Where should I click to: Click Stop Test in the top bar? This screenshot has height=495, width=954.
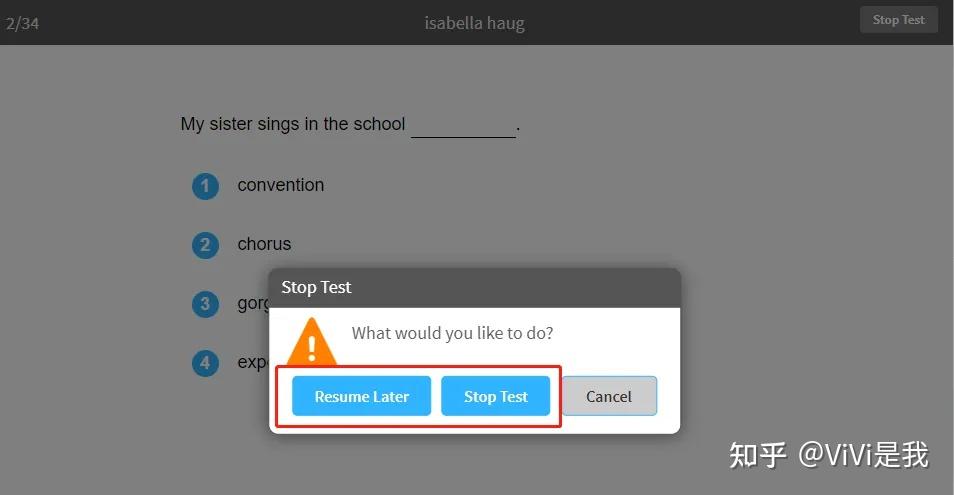pyautogui.click(x=898, y=20)
